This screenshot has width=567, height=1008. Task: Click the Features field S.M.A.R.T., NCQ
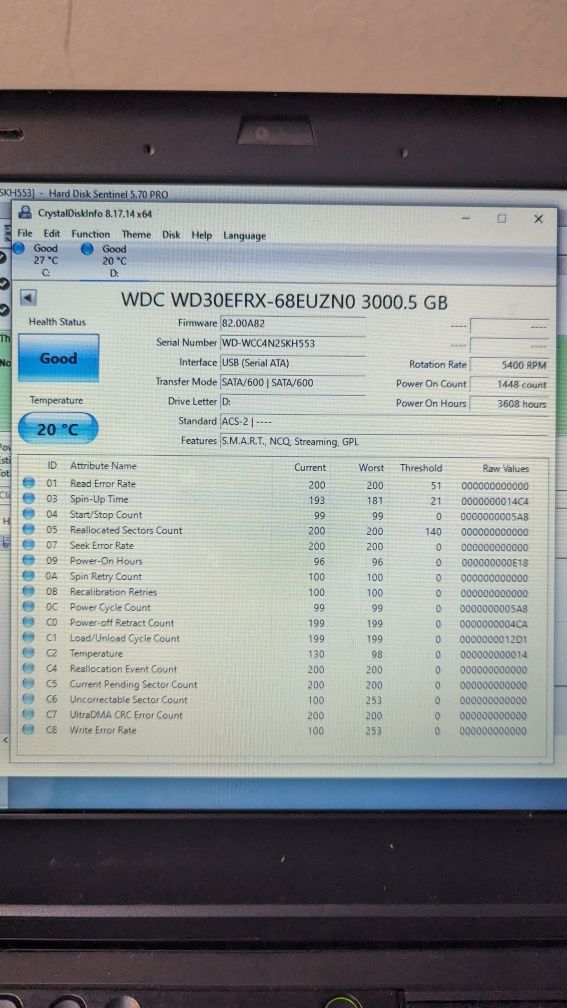[x=384, y=442]
